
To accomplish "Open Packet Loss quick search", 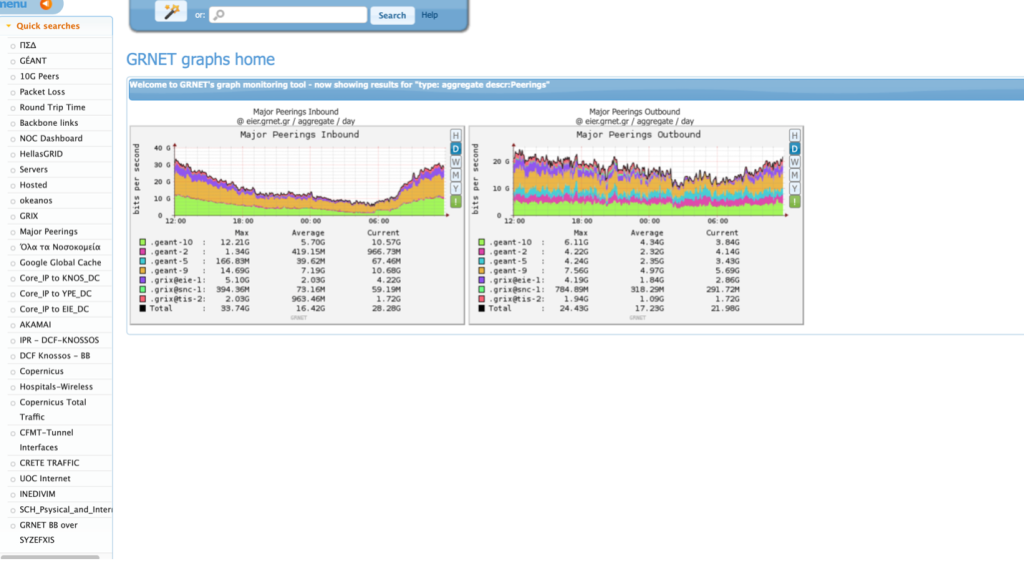I will pos(42,92).
